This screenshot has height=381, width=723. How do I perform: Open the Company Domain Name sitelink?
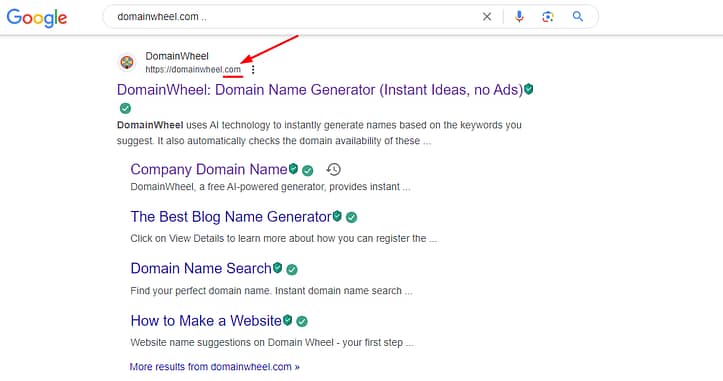(x=209, y=169)
